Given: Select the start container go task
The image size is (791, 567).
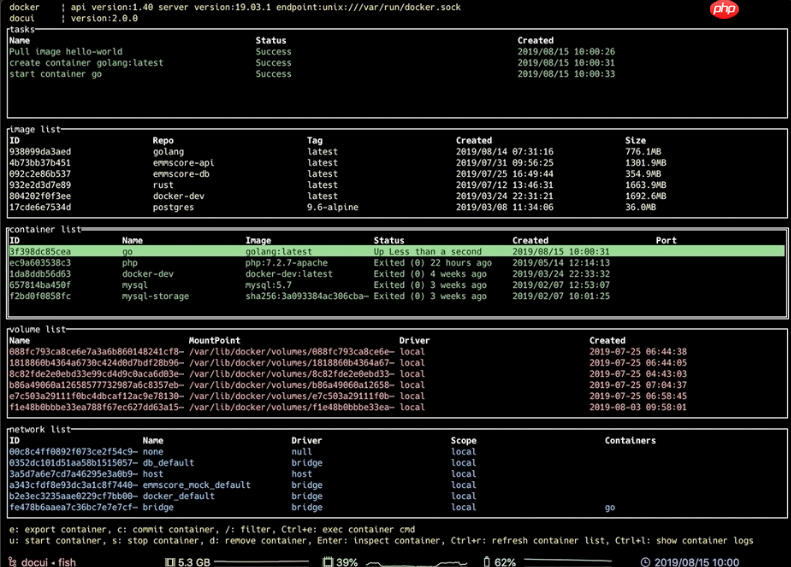Looking at the screenshot, I should coord(397,74).
